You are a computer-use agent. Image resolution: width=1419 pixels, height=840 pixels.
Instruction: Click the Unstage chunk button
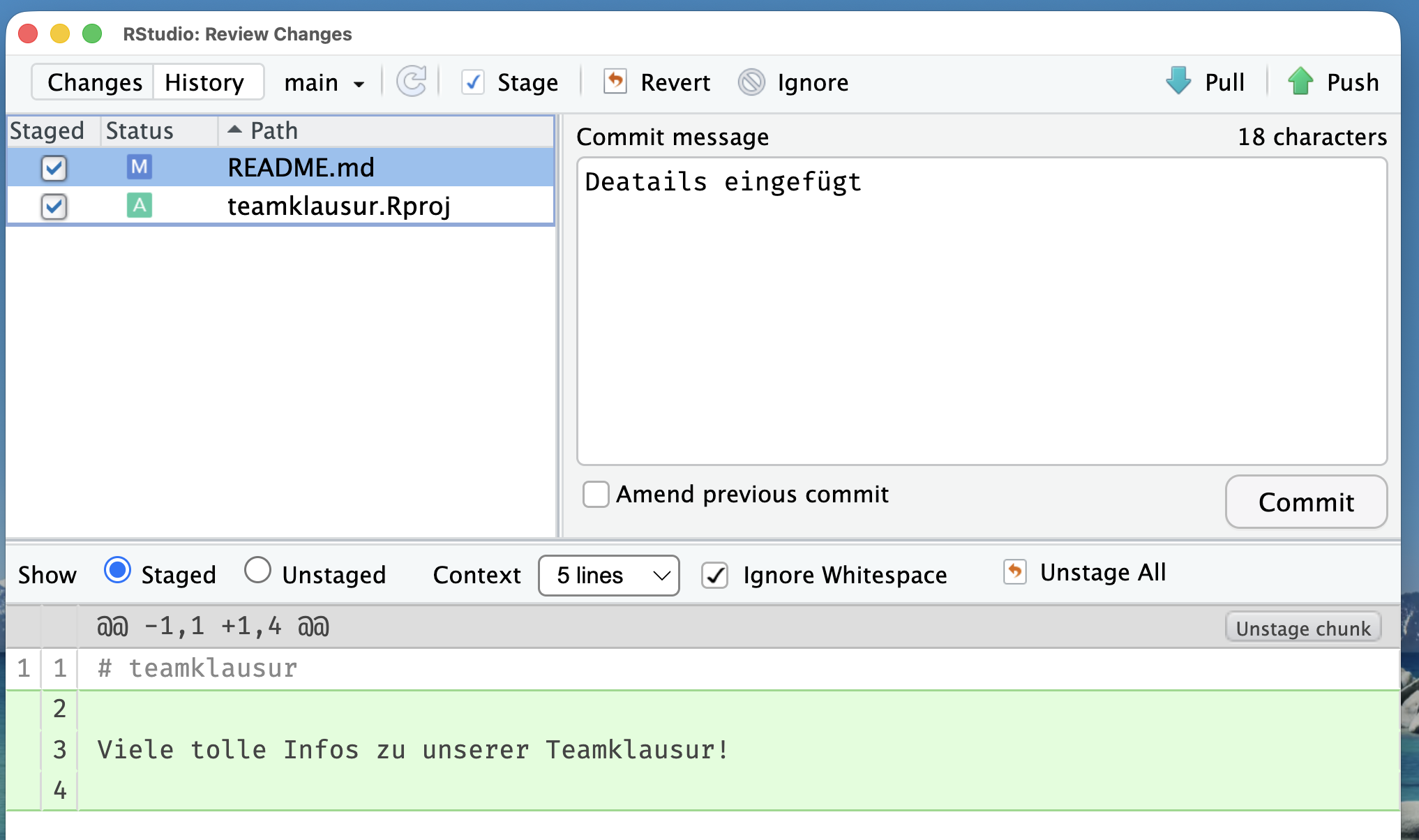point(1302,628)
